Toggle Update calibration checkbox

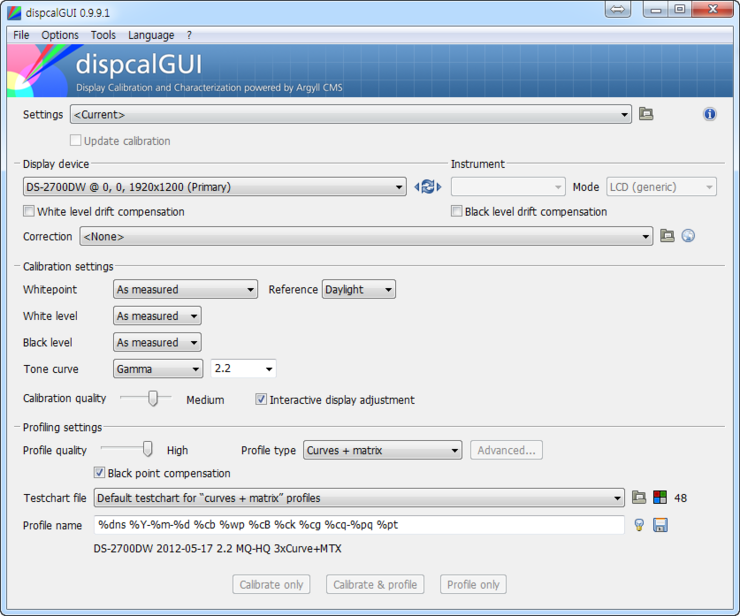click(x=75, y=140)
